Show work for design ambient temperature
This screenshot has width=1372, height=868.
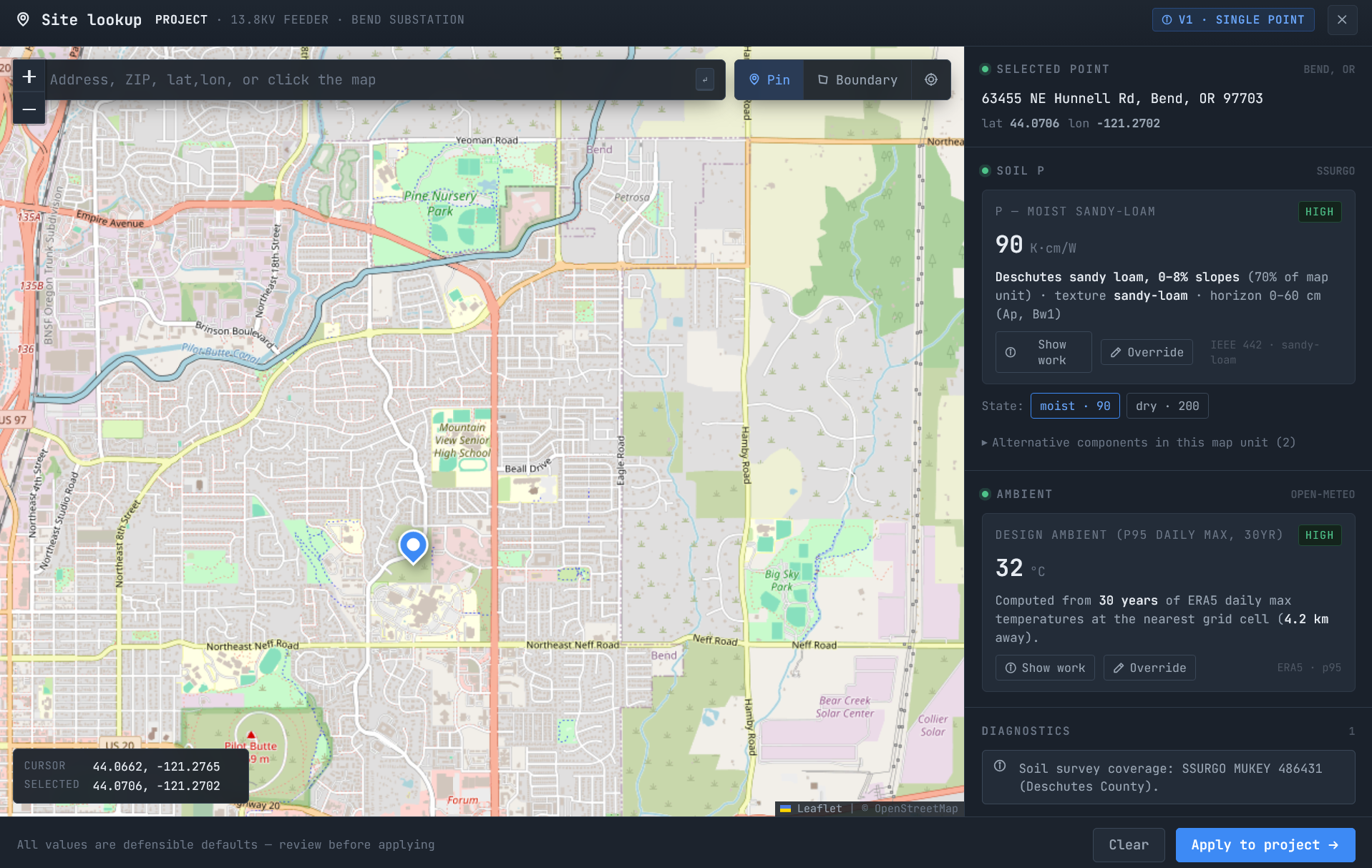tap(1045, 668)
